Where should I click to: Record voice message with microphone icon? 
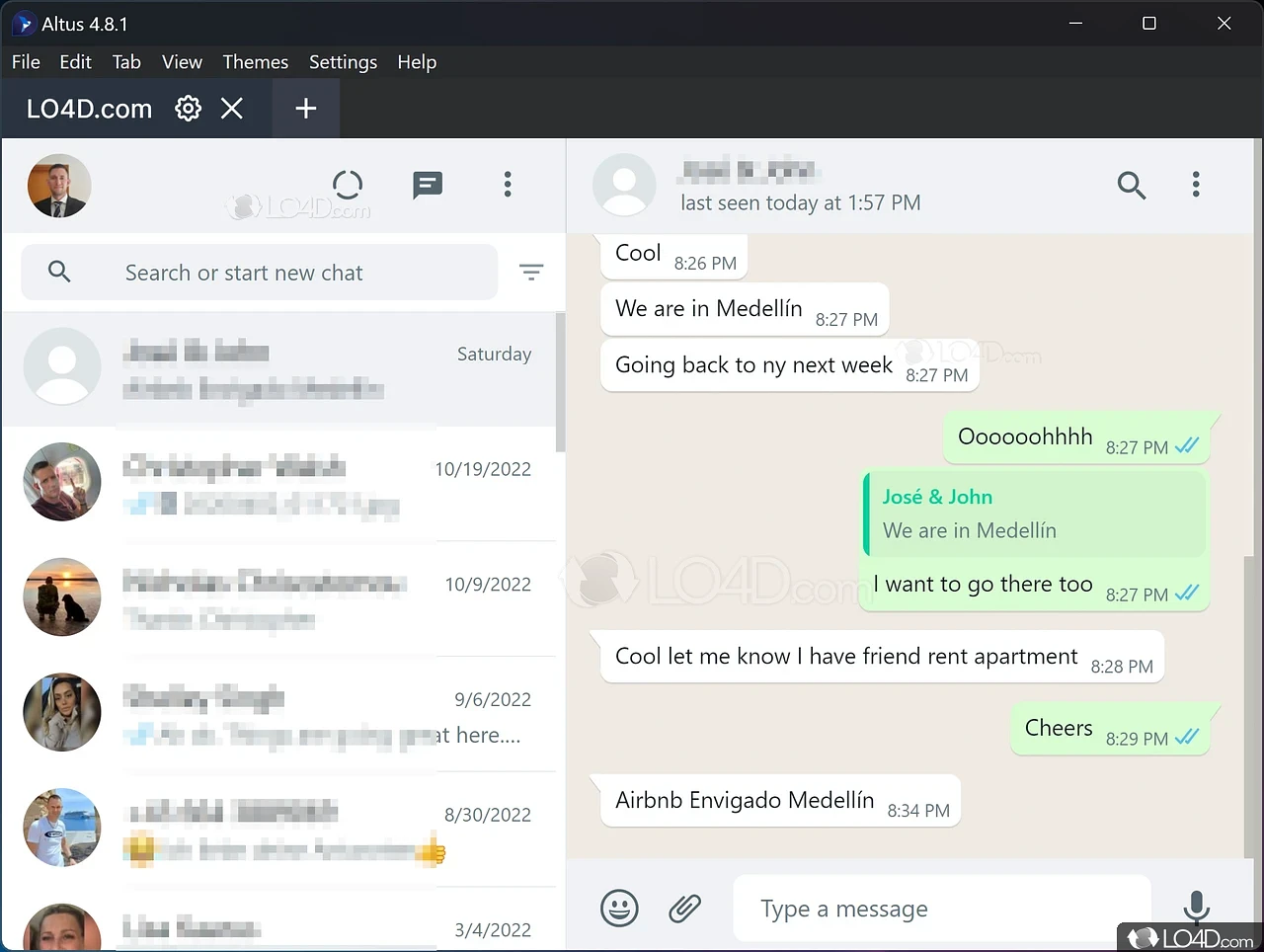[1196, 906]
